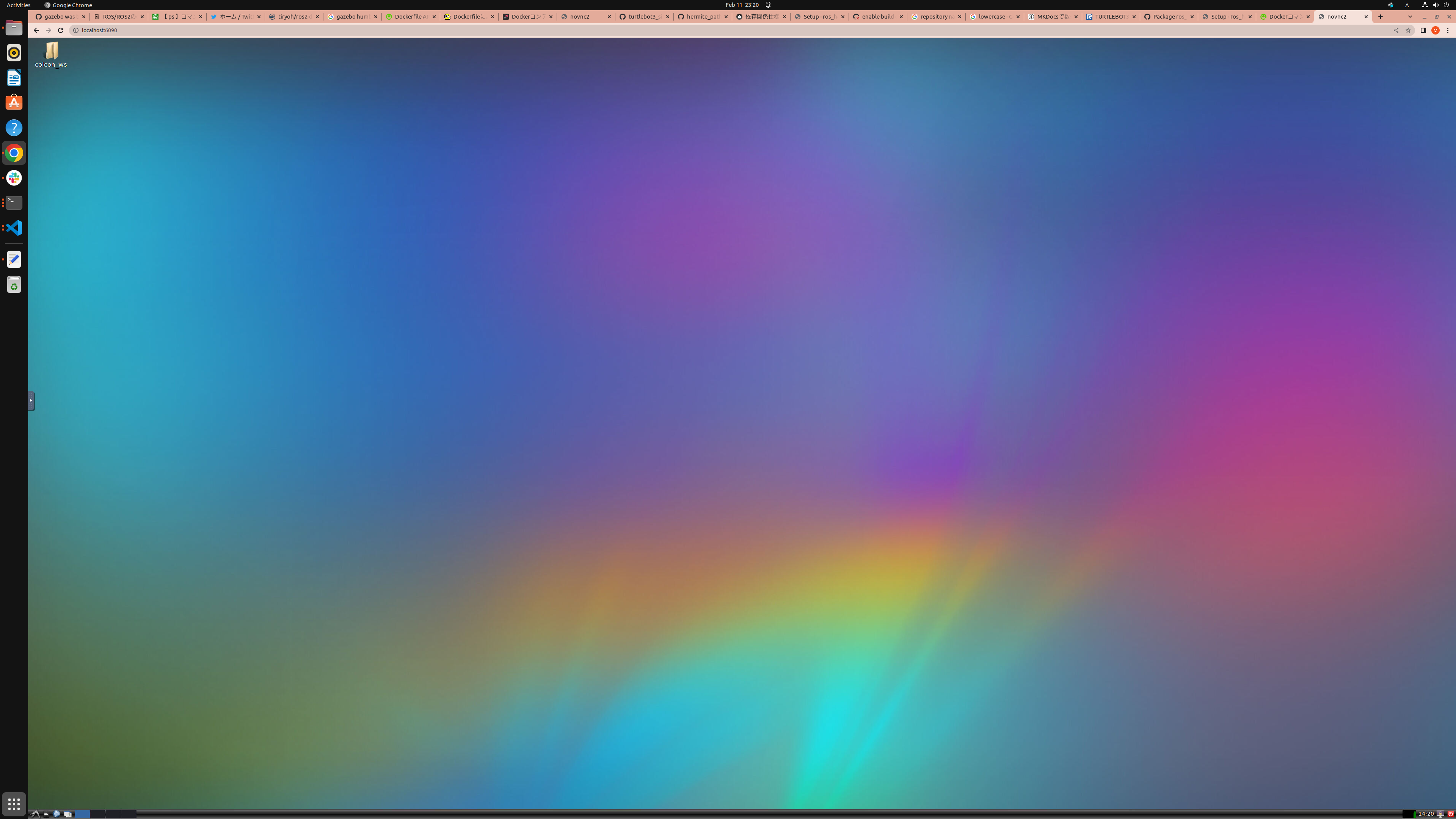The image size is (1456, 819).
Task: Go forward in Chrome history
Action: click(x=48, y=30)
